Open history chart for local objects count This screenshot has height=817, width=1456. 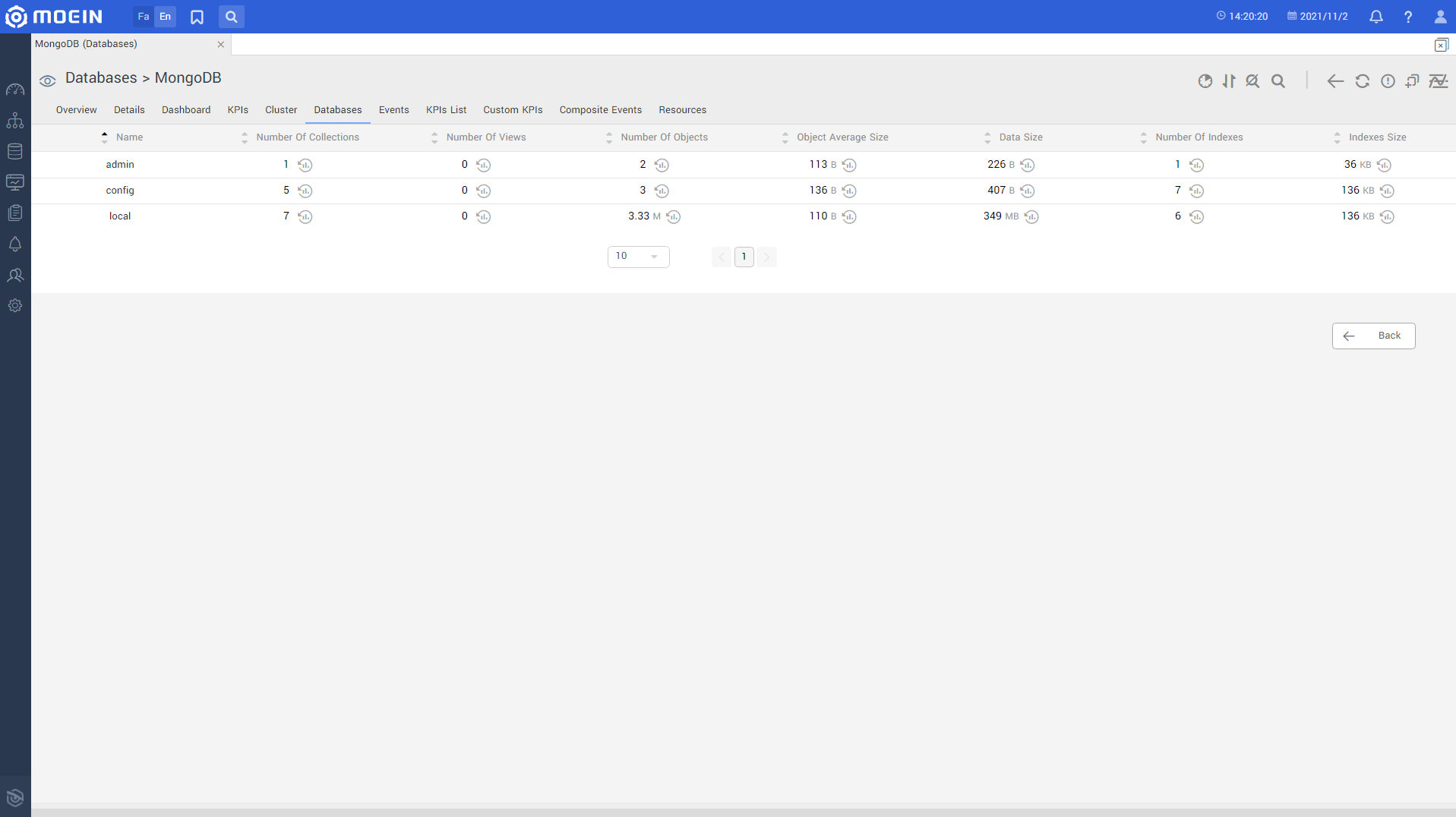[x=674, y=216]
